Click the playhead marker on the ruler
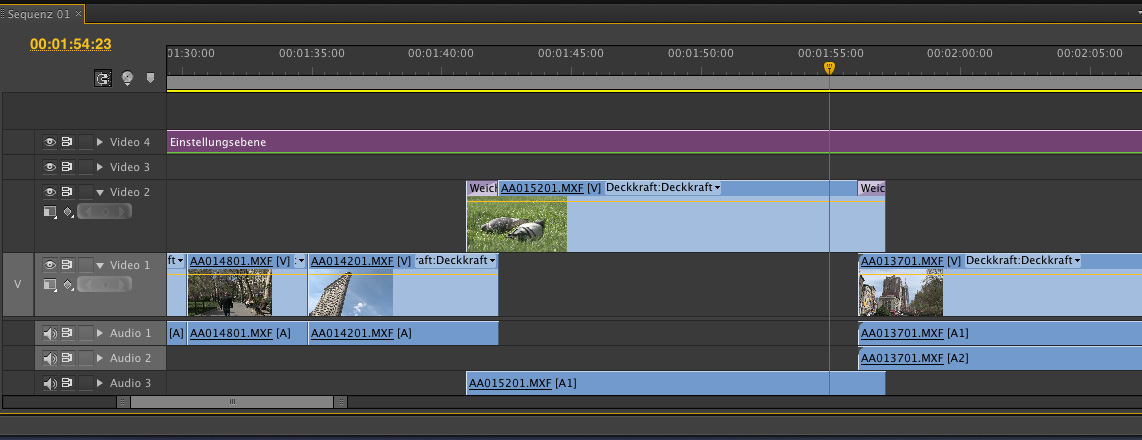 pyautogui.click(x=828, y=68)
